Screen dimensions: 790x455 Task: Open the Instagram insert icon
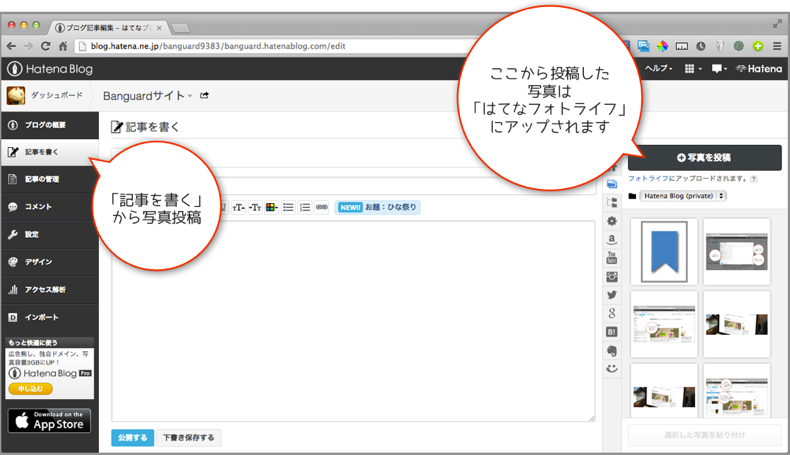(x=612, y=277)
